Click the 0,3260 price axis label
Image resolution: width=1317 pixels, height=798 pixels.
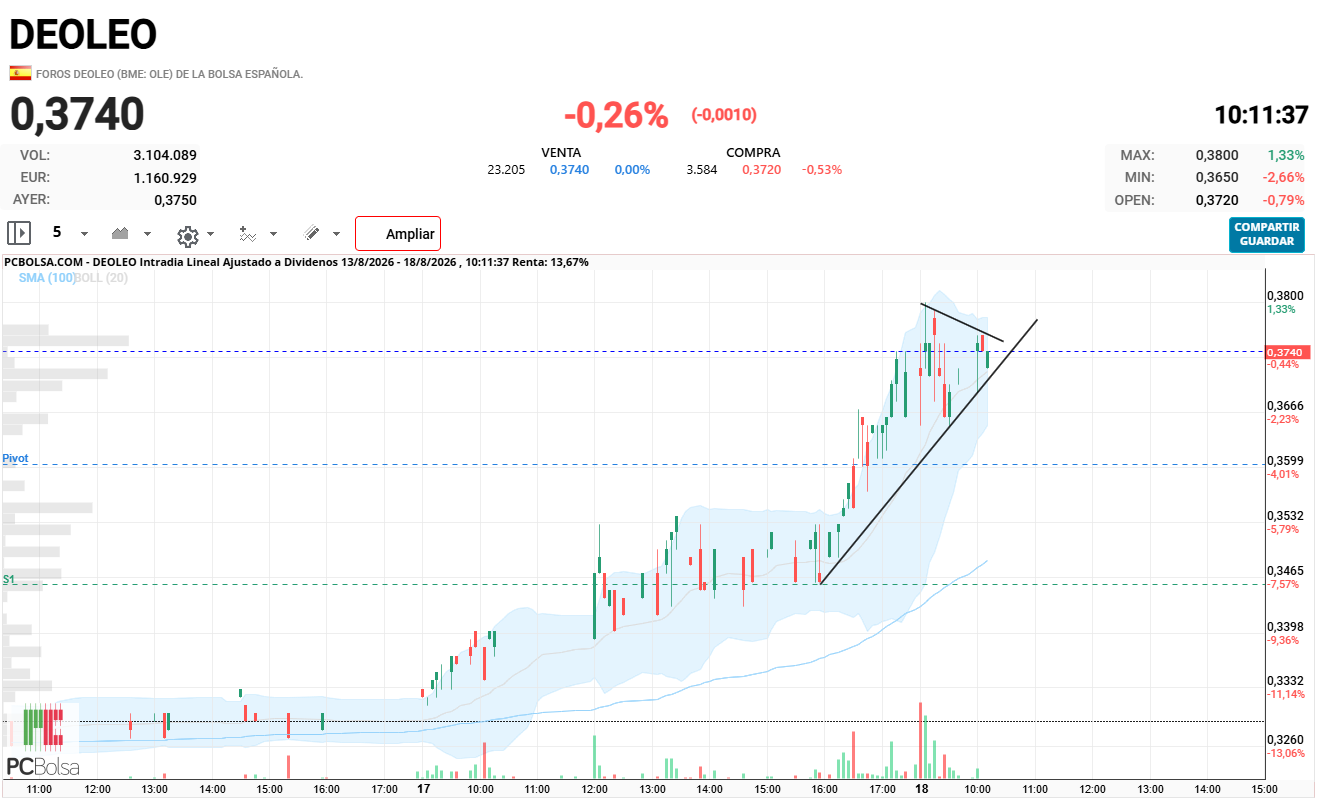point(1285,740)
